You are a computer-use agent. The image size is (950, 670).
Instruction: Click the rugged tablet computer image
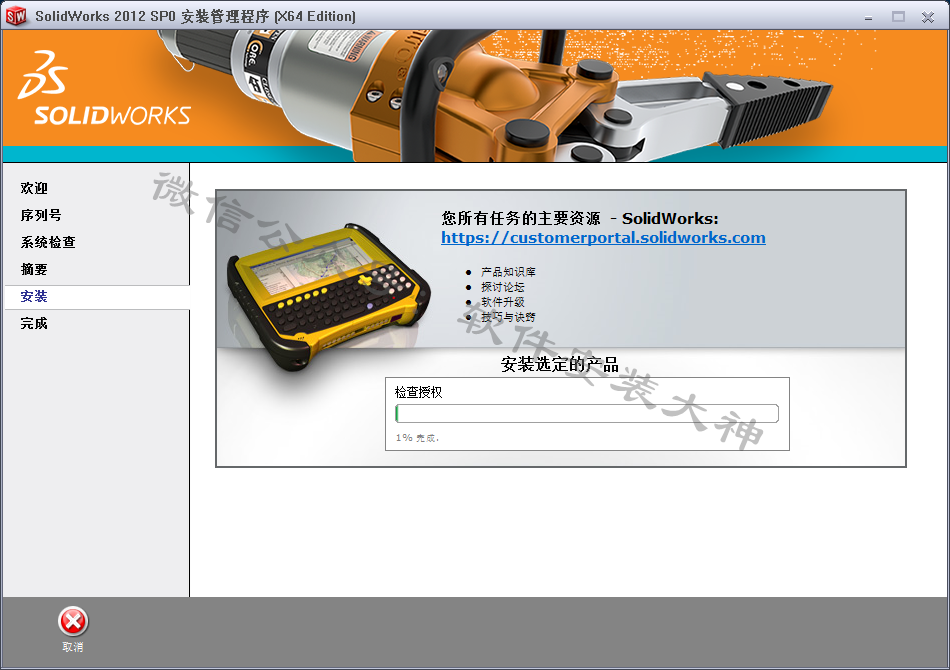pyautogui.click(x=328, y=297)
